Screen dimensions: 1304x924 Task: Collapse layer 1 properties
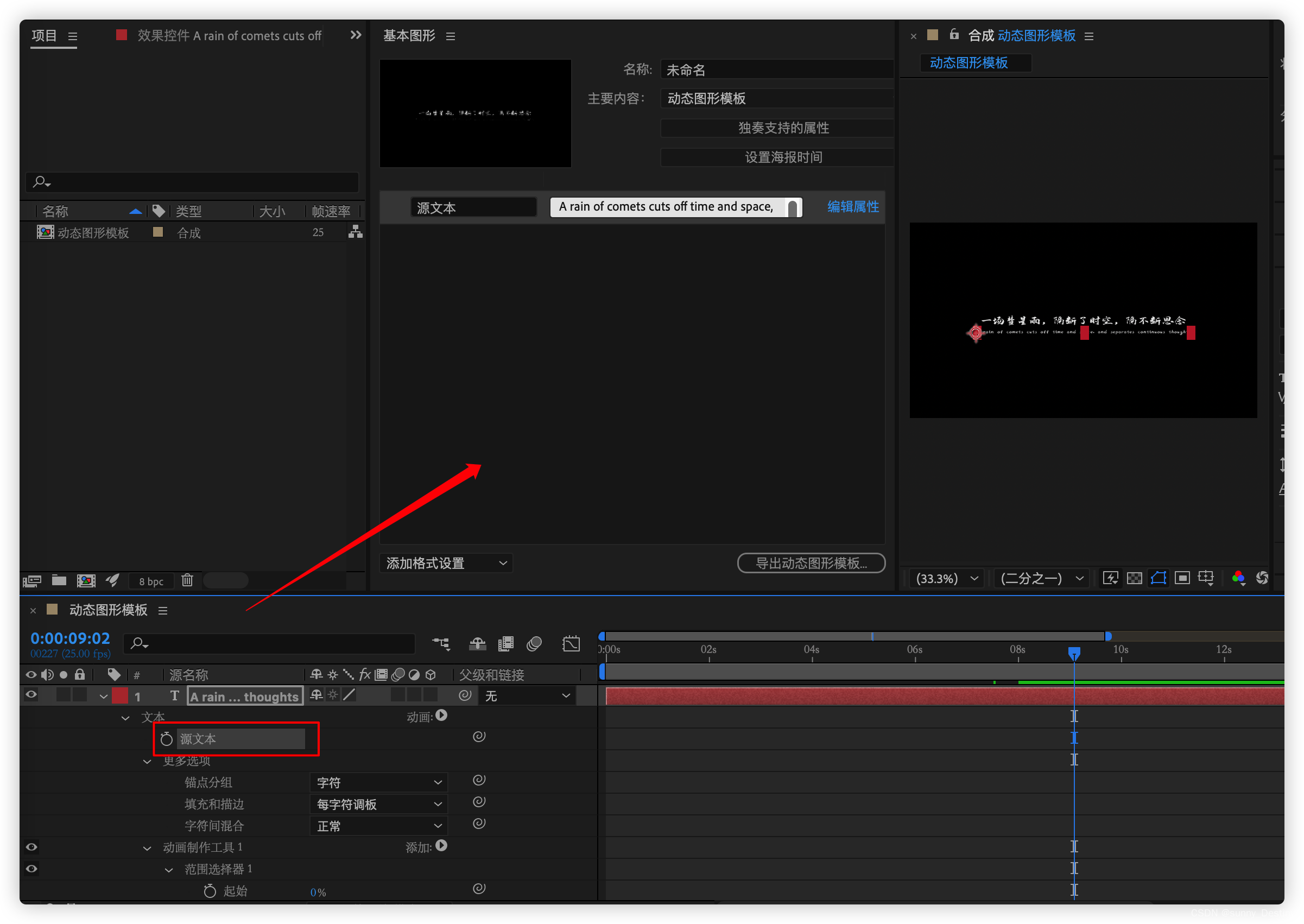[104, 697]
